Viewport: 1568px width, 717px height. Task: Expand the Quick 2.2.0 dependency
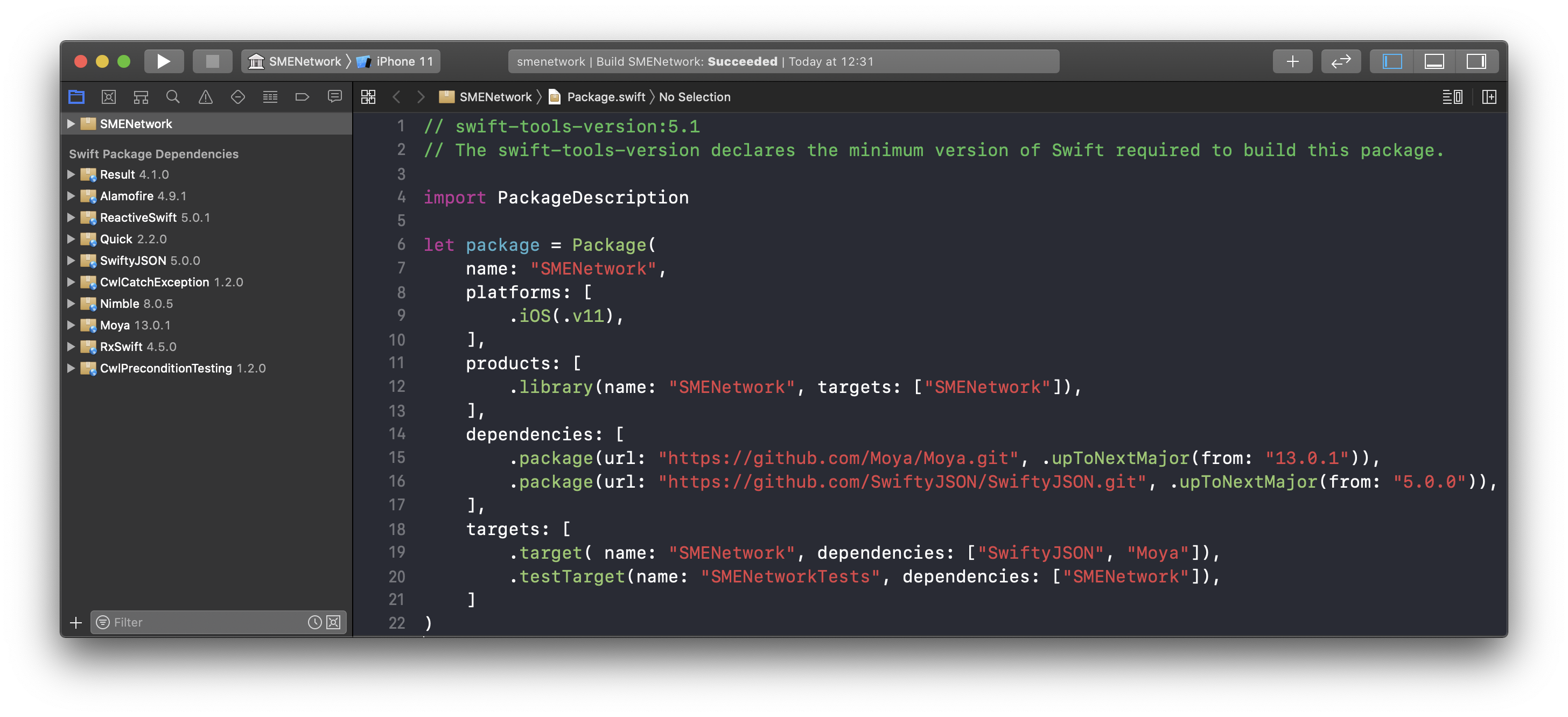tap(71, 238)
